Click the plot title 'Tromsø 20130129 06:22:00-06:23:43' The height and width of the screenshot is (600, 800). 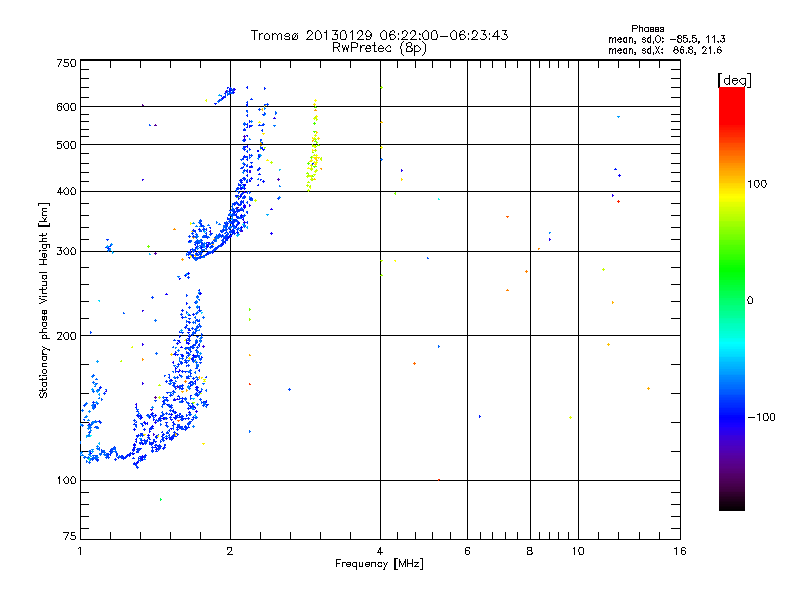click(x=379, y=35)
